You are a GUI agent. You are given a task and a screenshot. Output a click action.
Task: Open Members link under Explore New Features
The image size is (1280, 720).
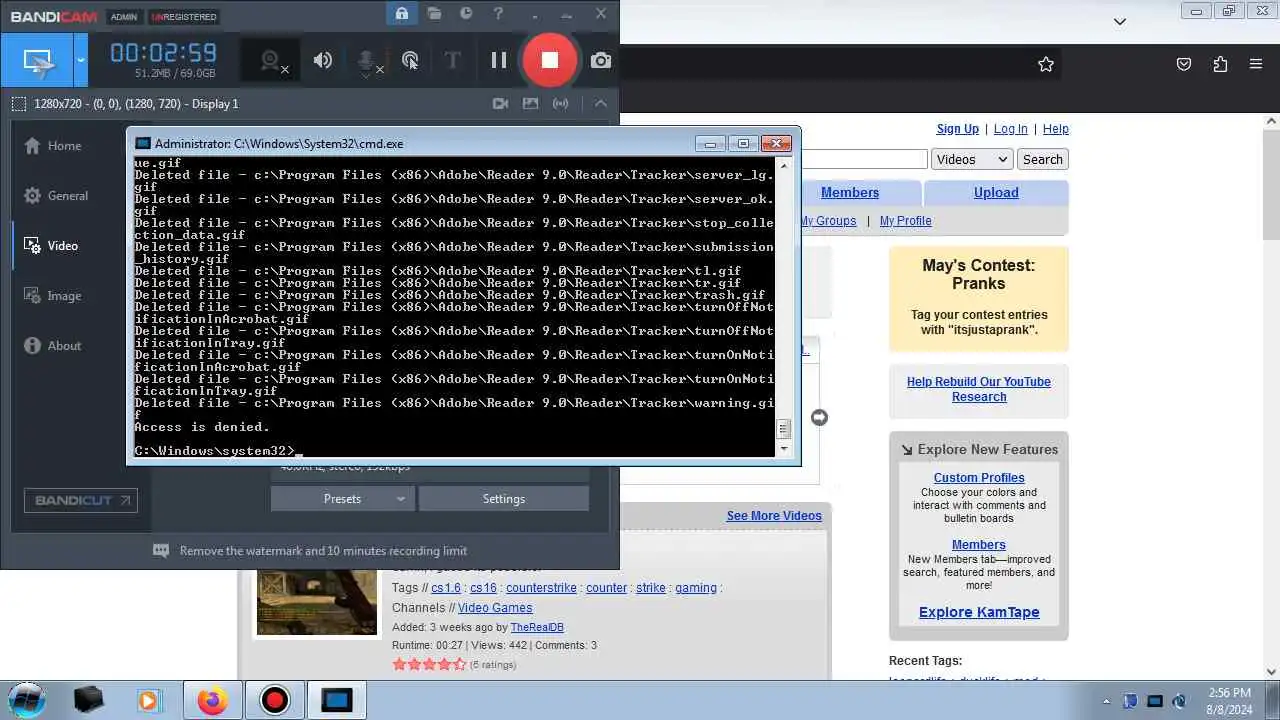[x=979, y=545]
